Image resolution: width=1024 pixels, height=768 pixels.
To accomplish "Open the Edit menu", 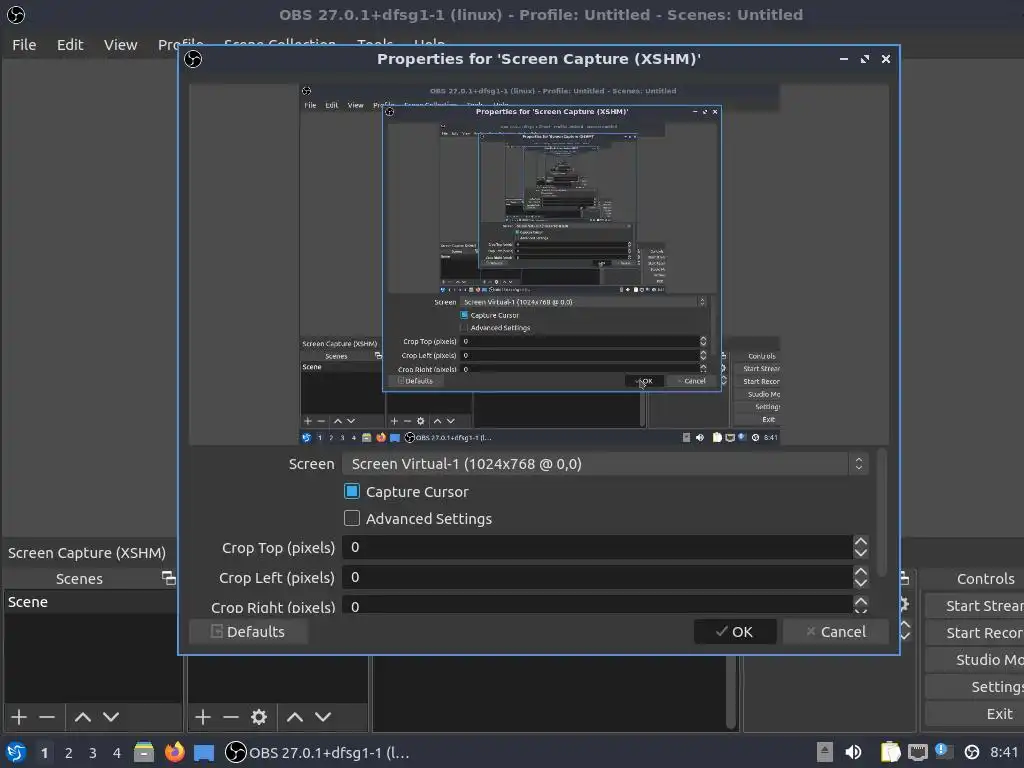I will 70,44.
